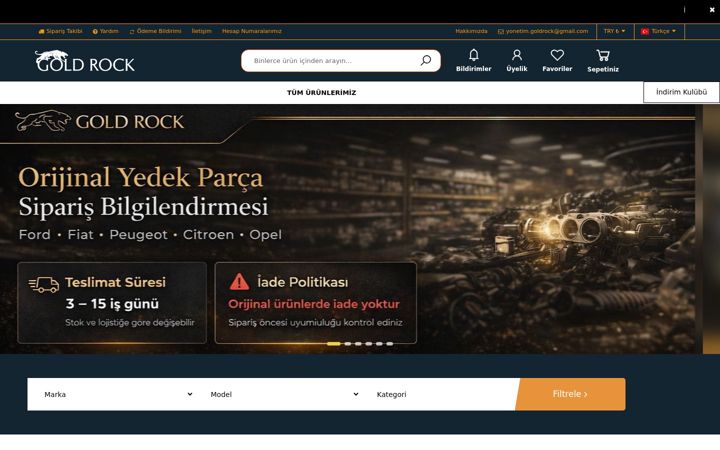Click the Filtrele button
The width and height of the screenshot is (720, 450).
pyautogui.click(x=570, y=394)
